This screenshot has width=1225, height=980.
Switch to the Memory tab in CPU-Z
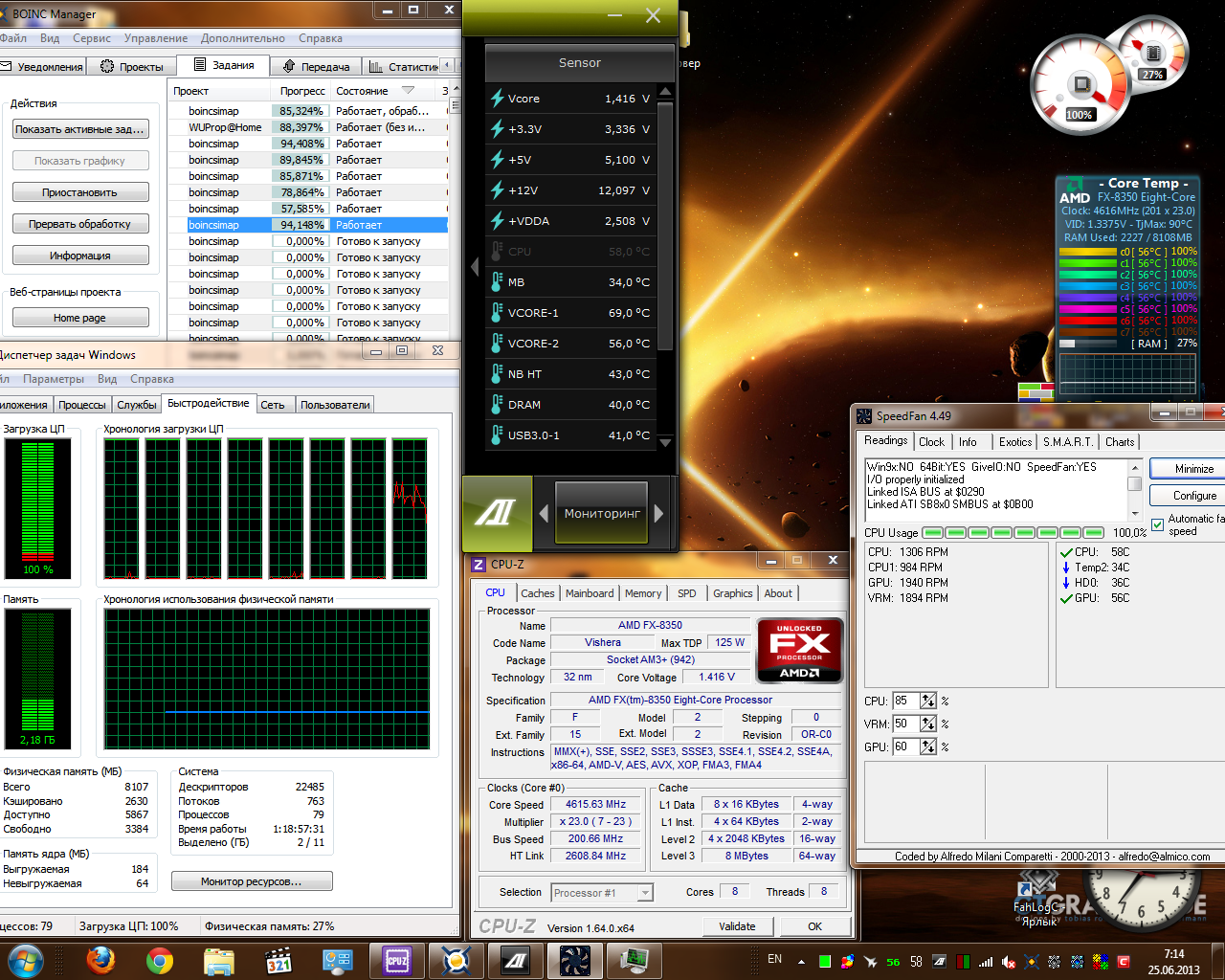(x=643, y=593)
